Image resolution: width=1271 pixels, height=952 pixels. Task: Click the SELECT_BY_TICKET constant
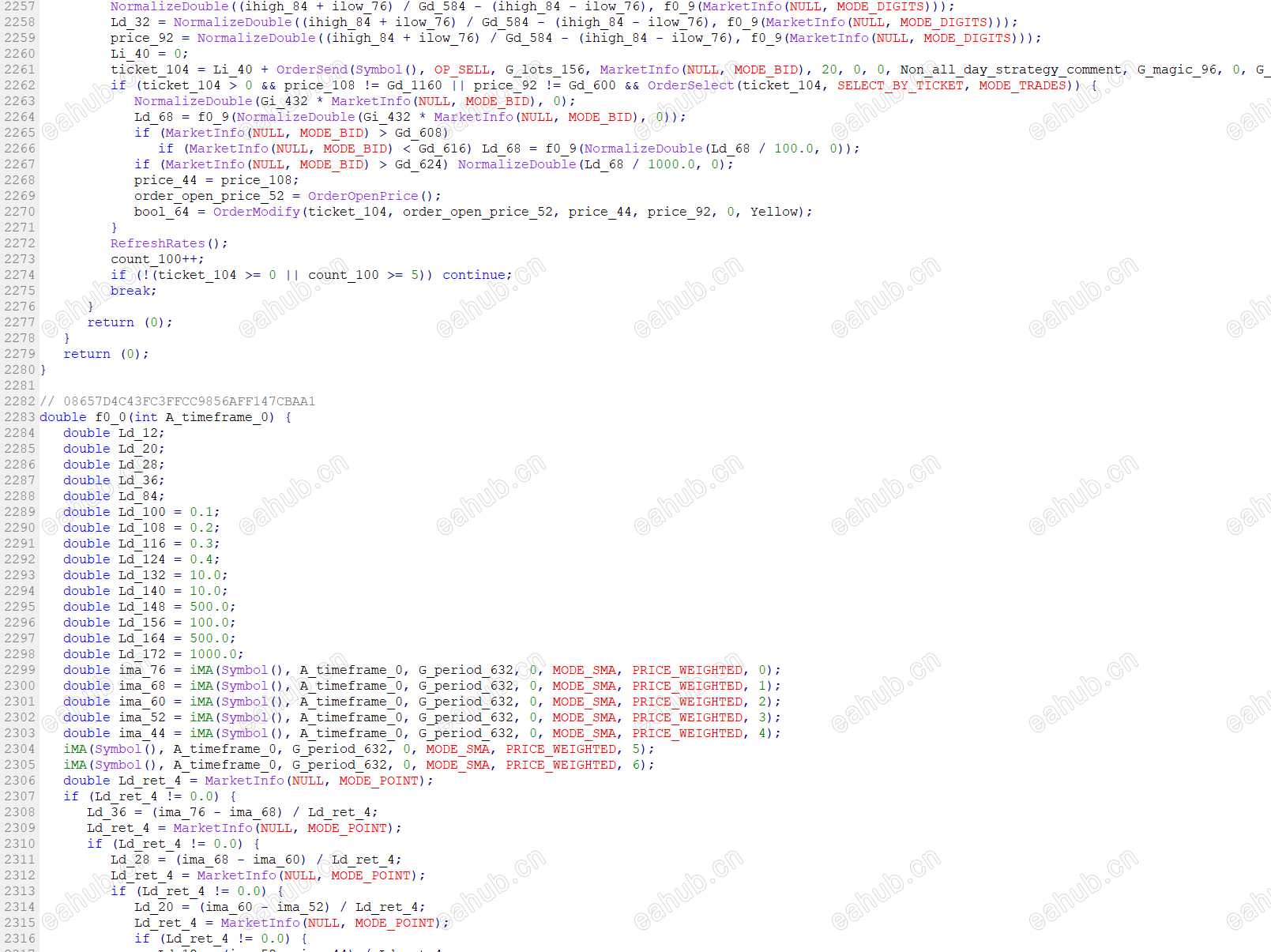click(x=901, y=85)
